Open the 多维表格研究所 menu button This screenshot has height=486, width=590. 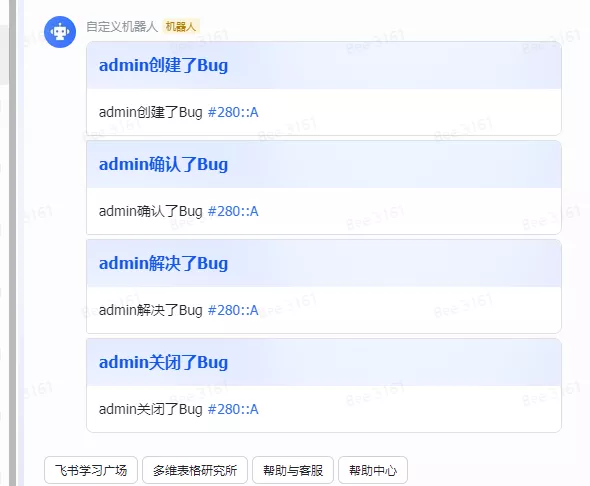pyautogui.click(x=195, y=470)
